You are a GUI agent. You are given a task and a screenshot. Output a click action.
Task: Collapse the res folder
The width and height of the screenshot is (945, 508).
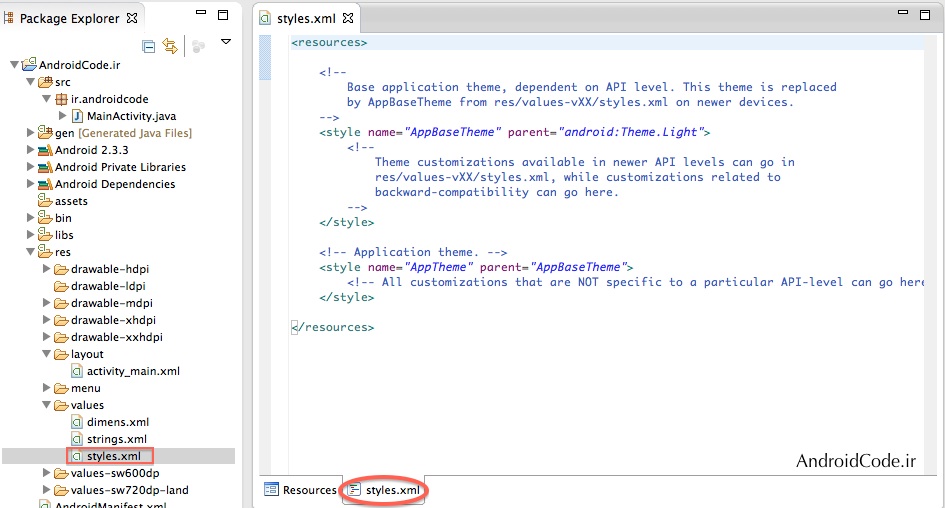(30, 252)
